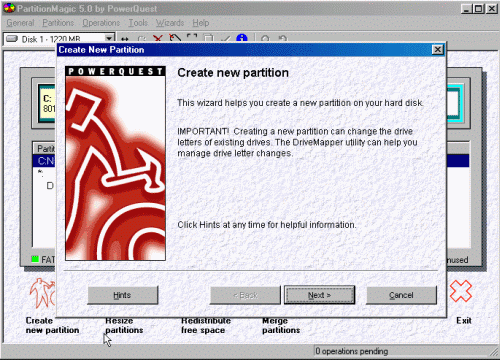The width and height of the screenshot is (500, 360).
Task: Click the brackets-shaped toolbar icon
Action: pos(192,38)
